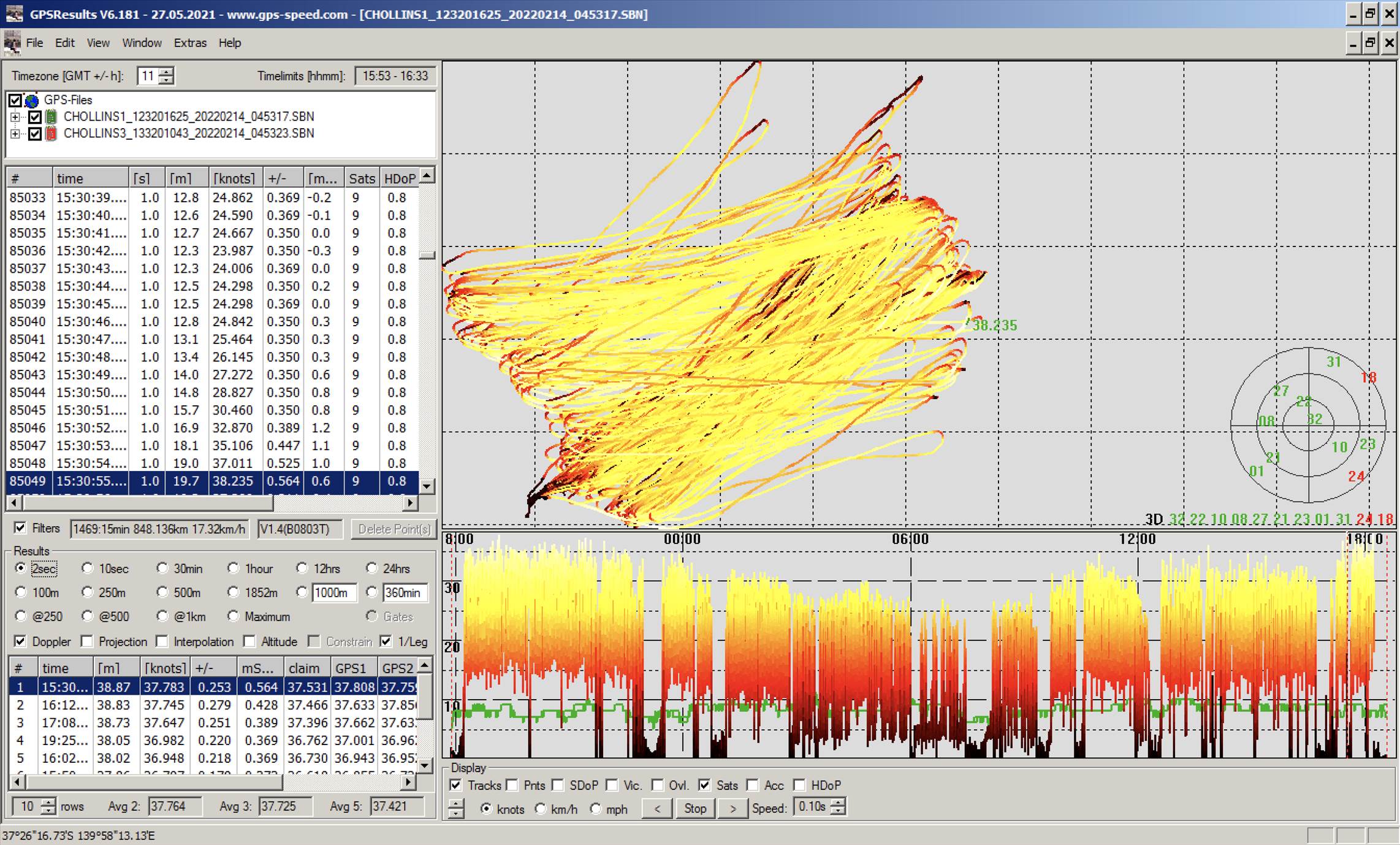
Task: Click the red CHOLLINS3 GPS file icon
Action: (51, 133)
